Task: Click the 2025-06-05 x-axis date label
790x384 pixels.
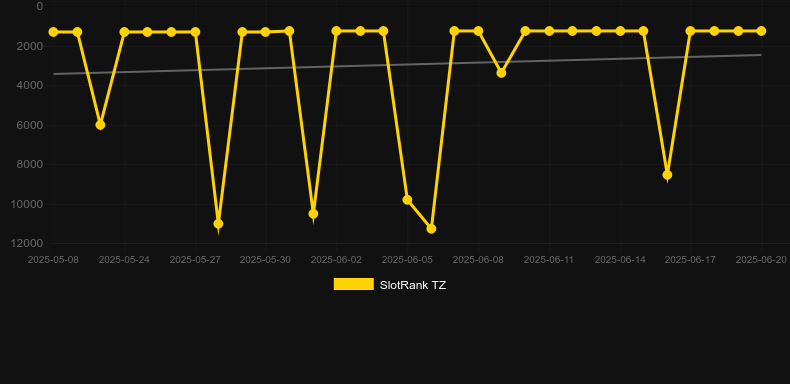Action: [407, 260]
